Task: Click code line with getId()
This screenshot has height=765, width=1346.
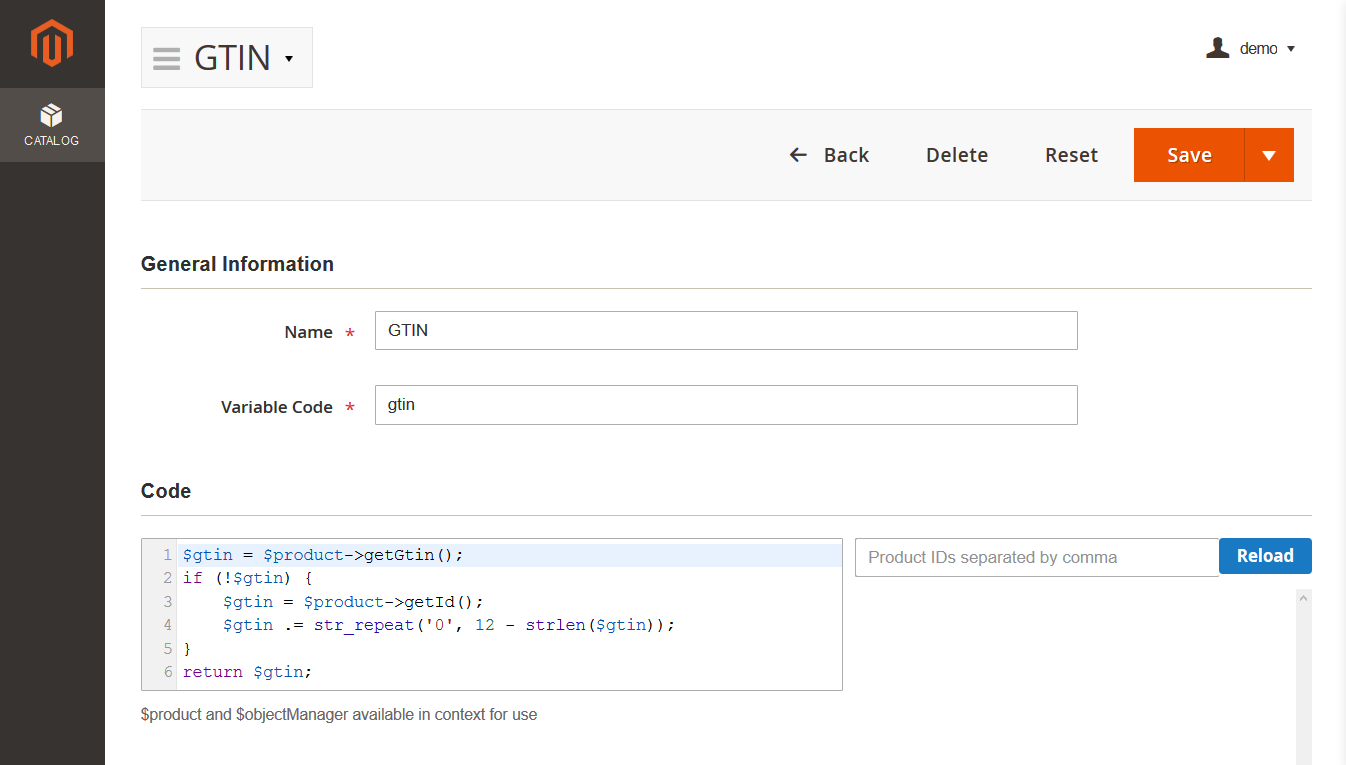Action: tap(353, 602)
